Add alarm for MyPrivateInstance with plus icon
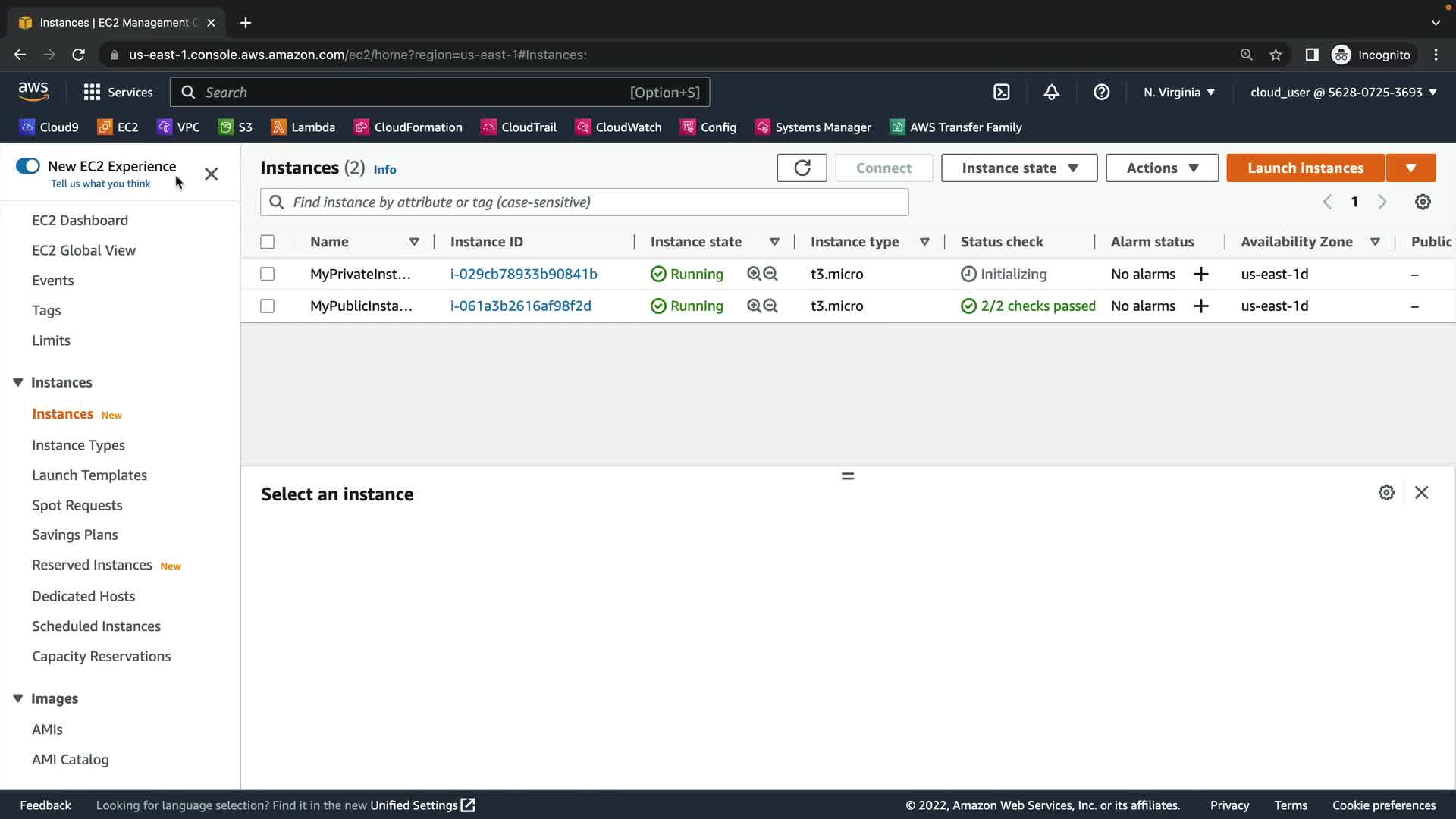The height and width of the screenshot is (819, 1456). point(1200,274)
